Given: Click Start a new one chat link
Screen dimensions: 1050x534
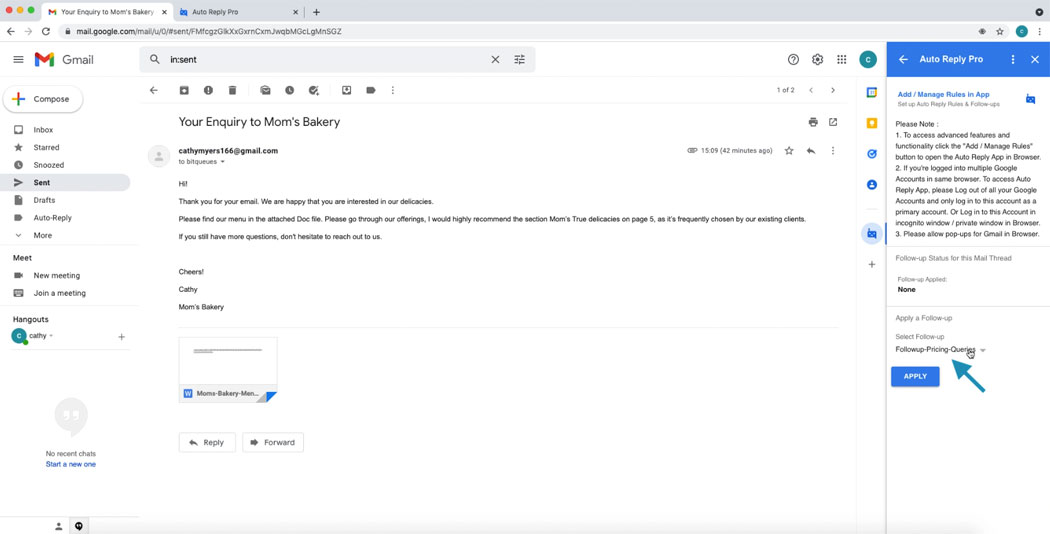Looking at the screenshot, I should [x=70, y=464].
